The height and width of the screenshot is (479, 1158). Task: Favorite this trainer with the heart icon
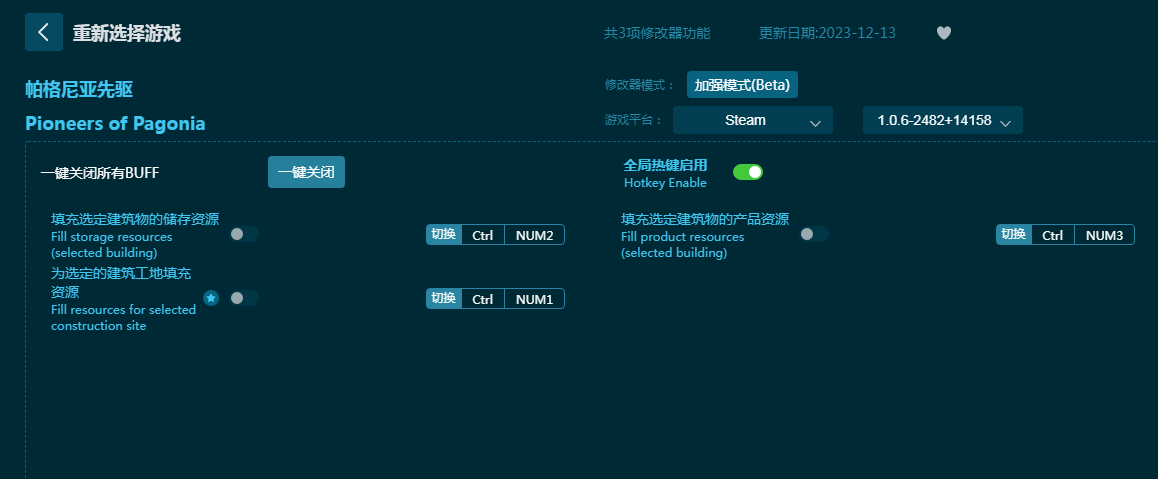tap(943, 33)
